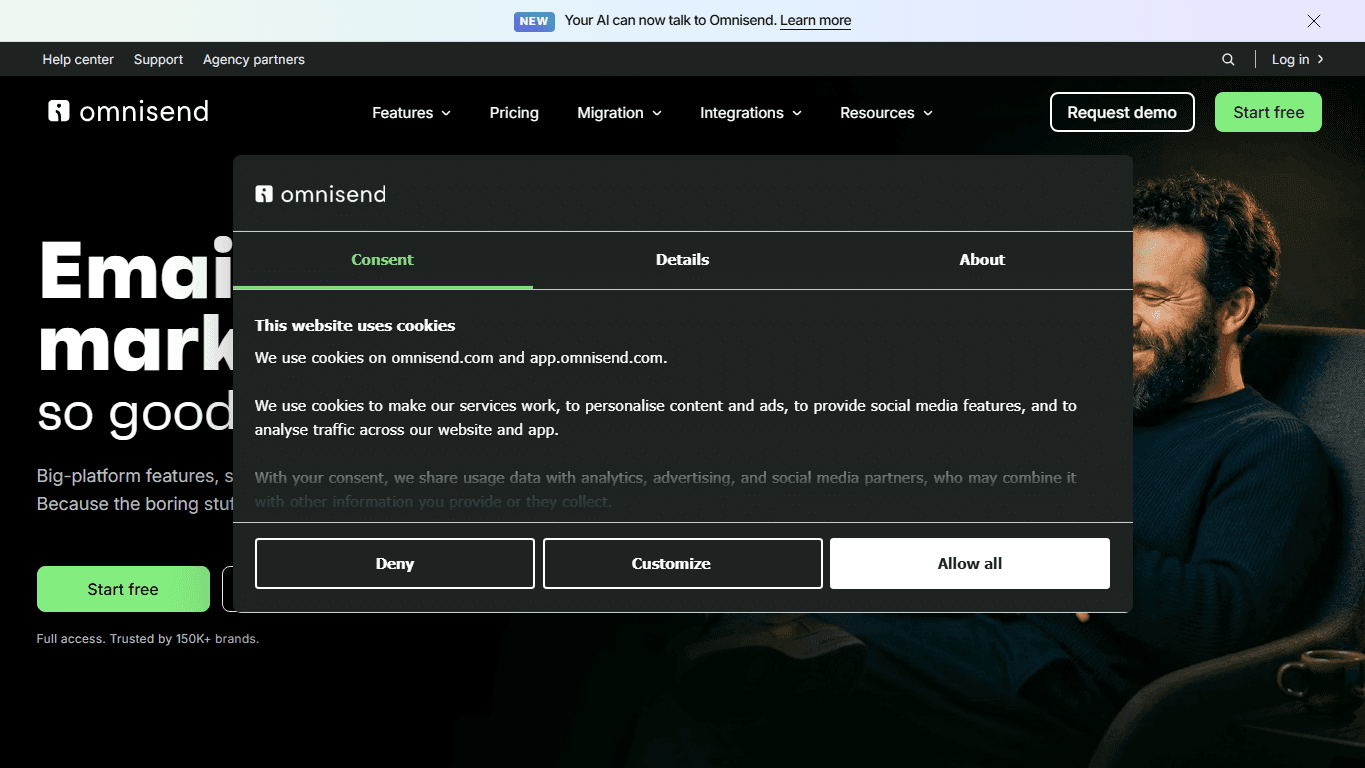The image size is (1365, 768).
Task: Expand the Resources menu
Action: 886,113
